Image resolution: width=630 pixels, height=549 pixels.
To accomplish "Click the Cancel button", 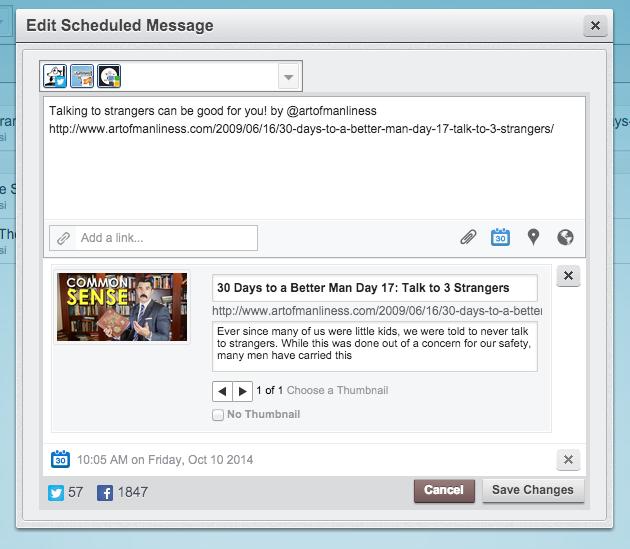I will click(444, 490).
